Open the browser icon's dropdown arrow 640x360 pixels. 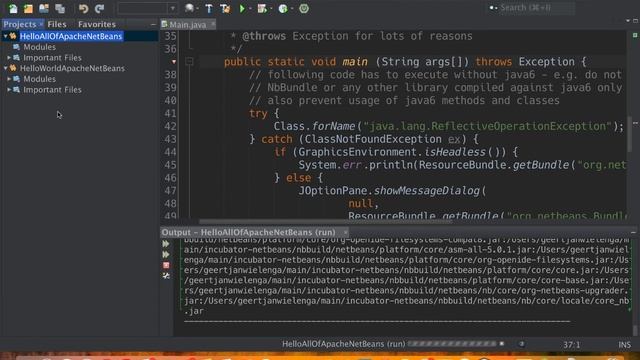click(x=197, y=8)
